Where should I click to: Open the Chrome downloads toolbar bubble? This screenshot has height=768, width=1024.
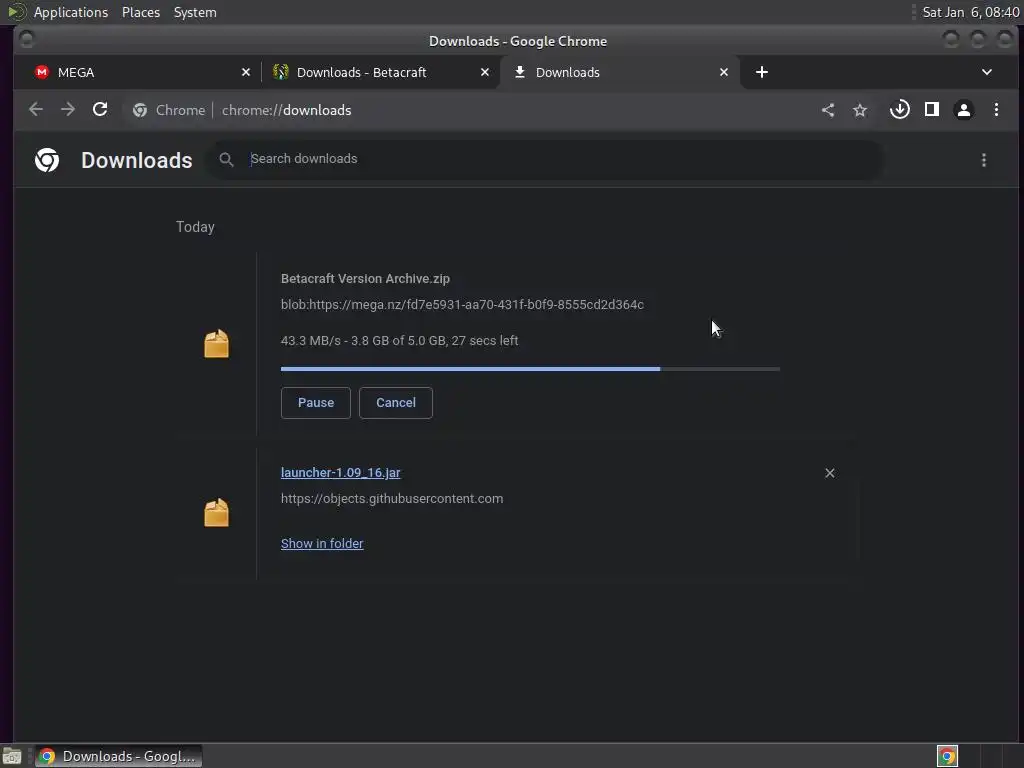click(900, 110)
